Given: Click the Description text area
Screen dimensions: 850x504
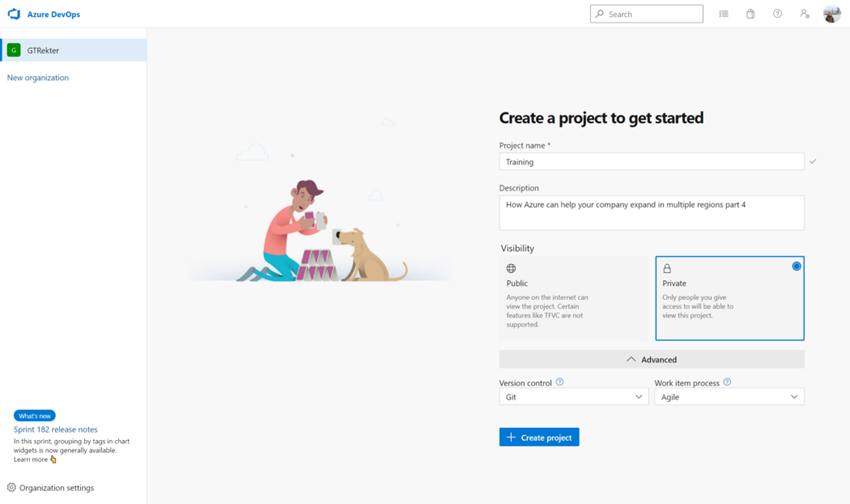Looking at the screenshot, I should tap(652, 212).
